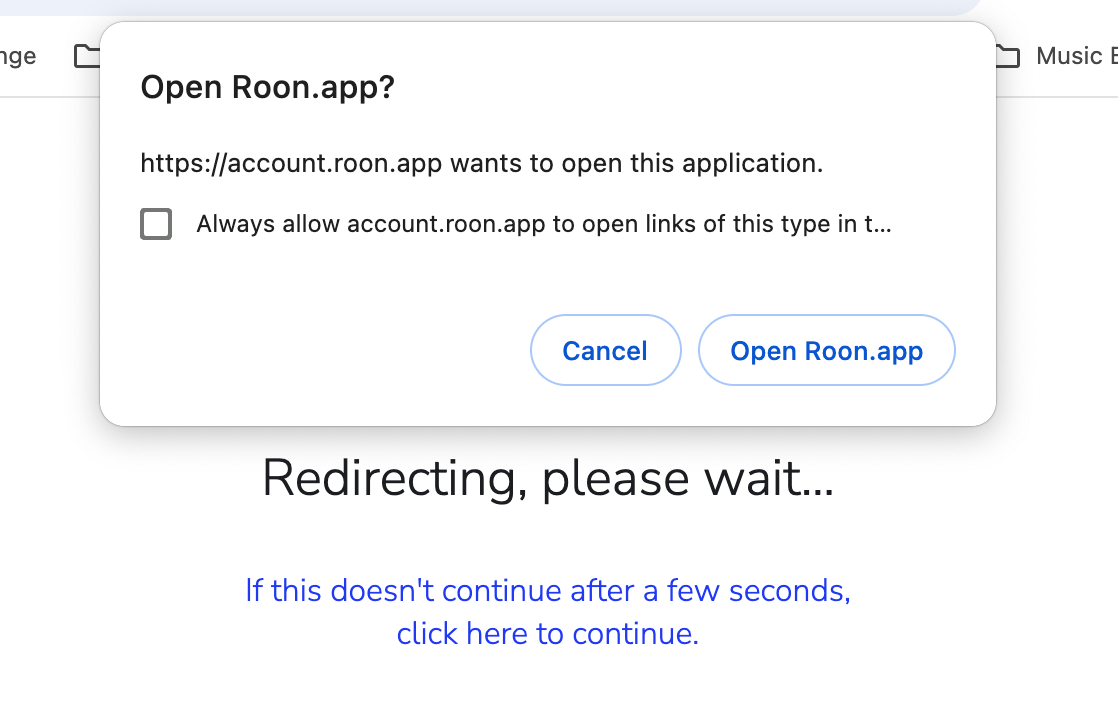Viewport: 1118px width, 712px height.
Task: Click 'If this doesn't continue after a few seconds'
Action: 548,590
